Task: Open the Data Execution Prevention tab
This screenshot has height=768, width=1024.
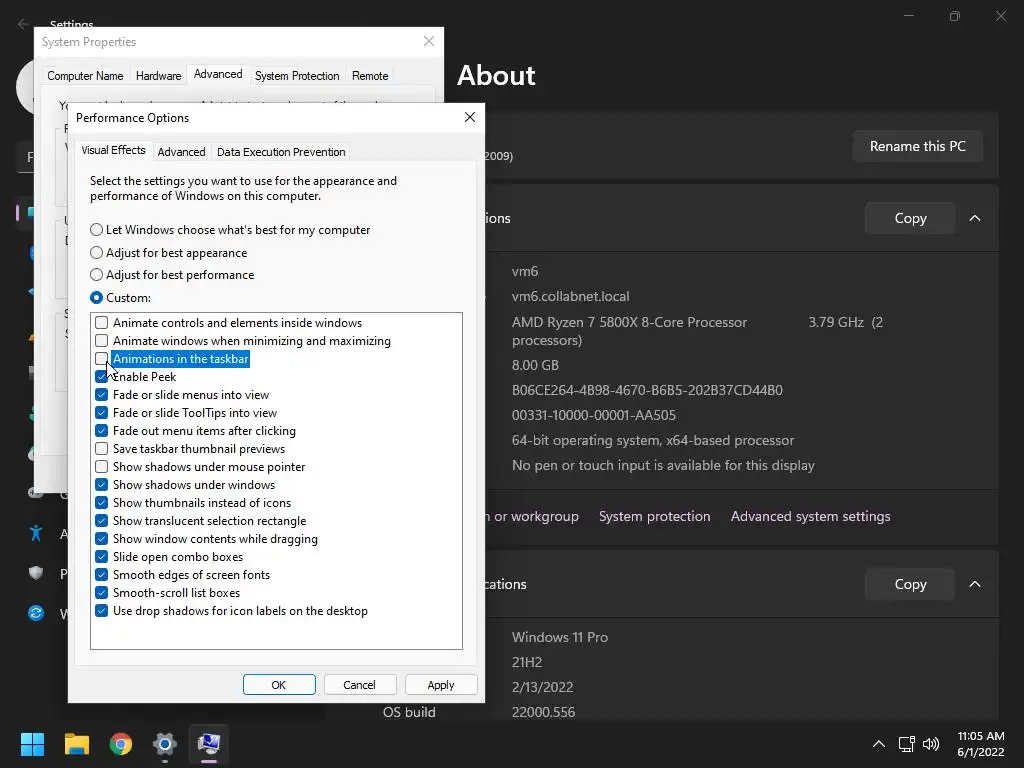Action: tap(281, 152)
